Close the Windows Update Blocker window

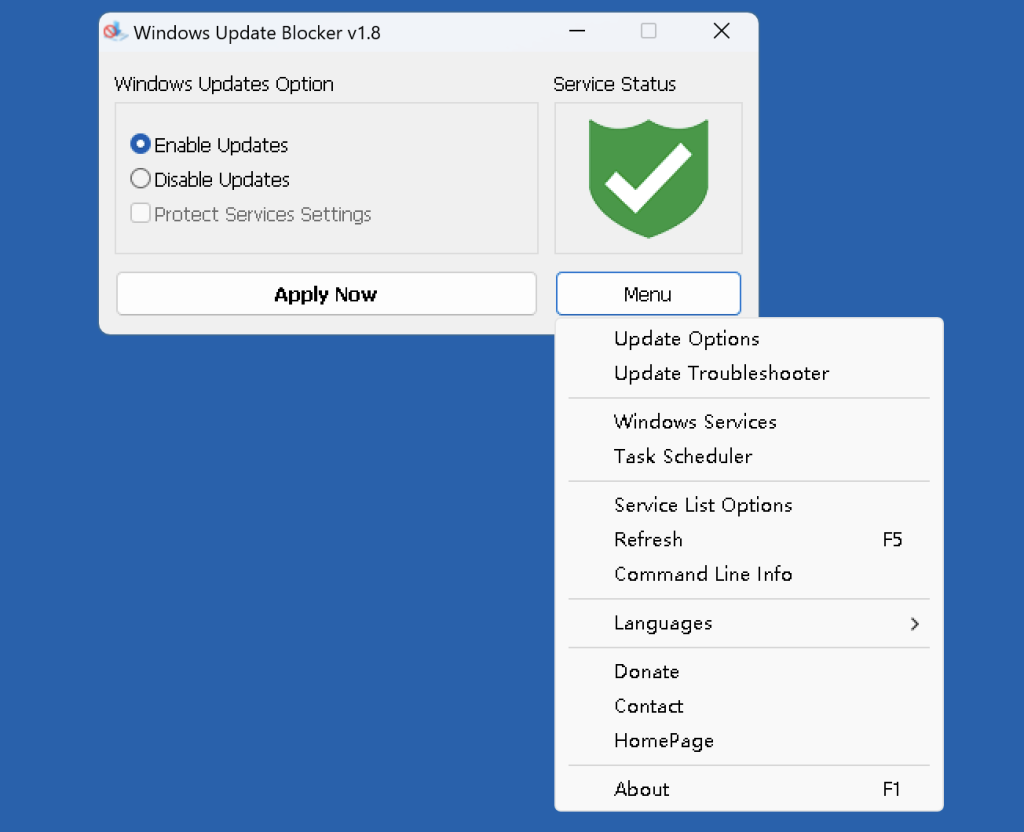722,31
